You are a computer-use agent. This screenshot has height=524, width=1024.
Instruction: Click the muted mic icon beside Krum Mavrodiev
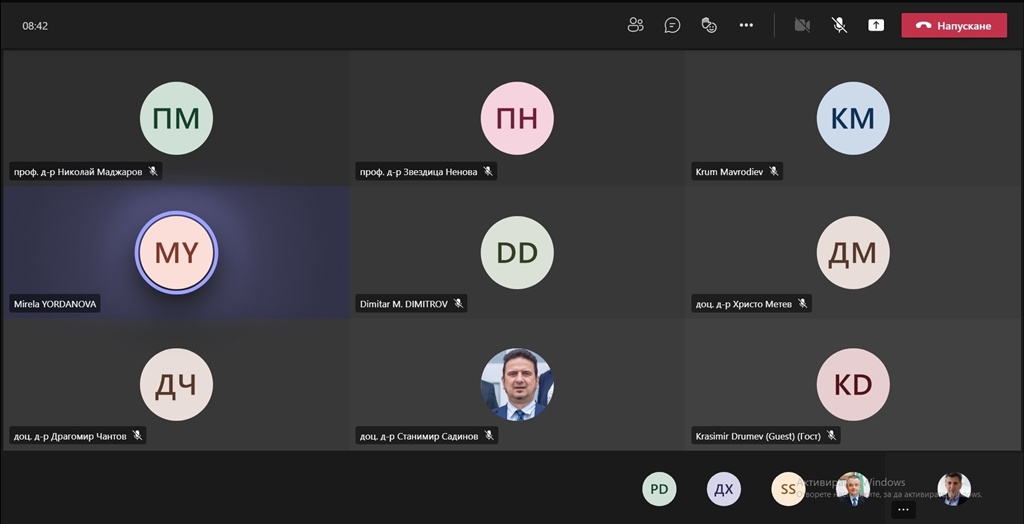point(773,172)
